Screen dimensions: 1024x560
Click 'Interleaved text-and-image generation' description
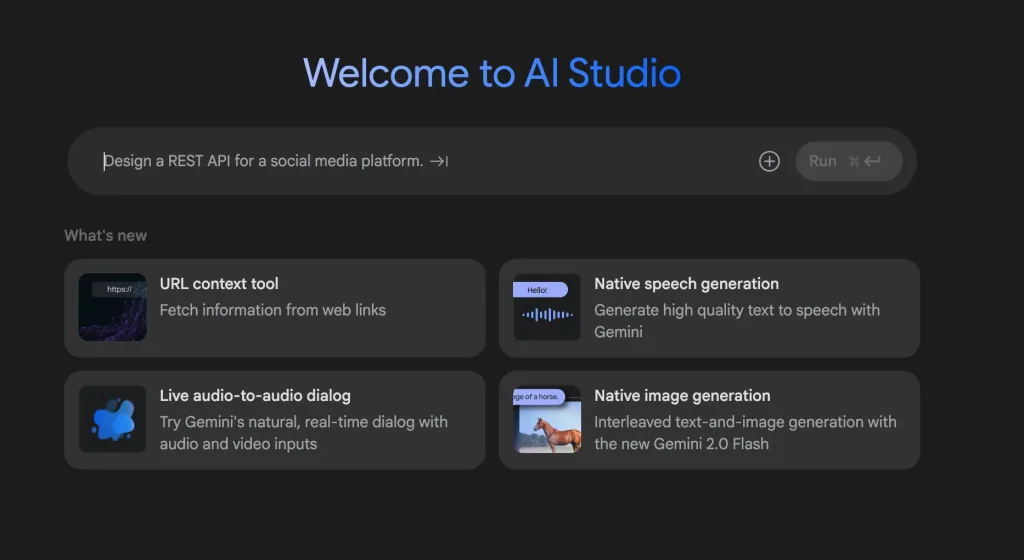tap(745, 433)
